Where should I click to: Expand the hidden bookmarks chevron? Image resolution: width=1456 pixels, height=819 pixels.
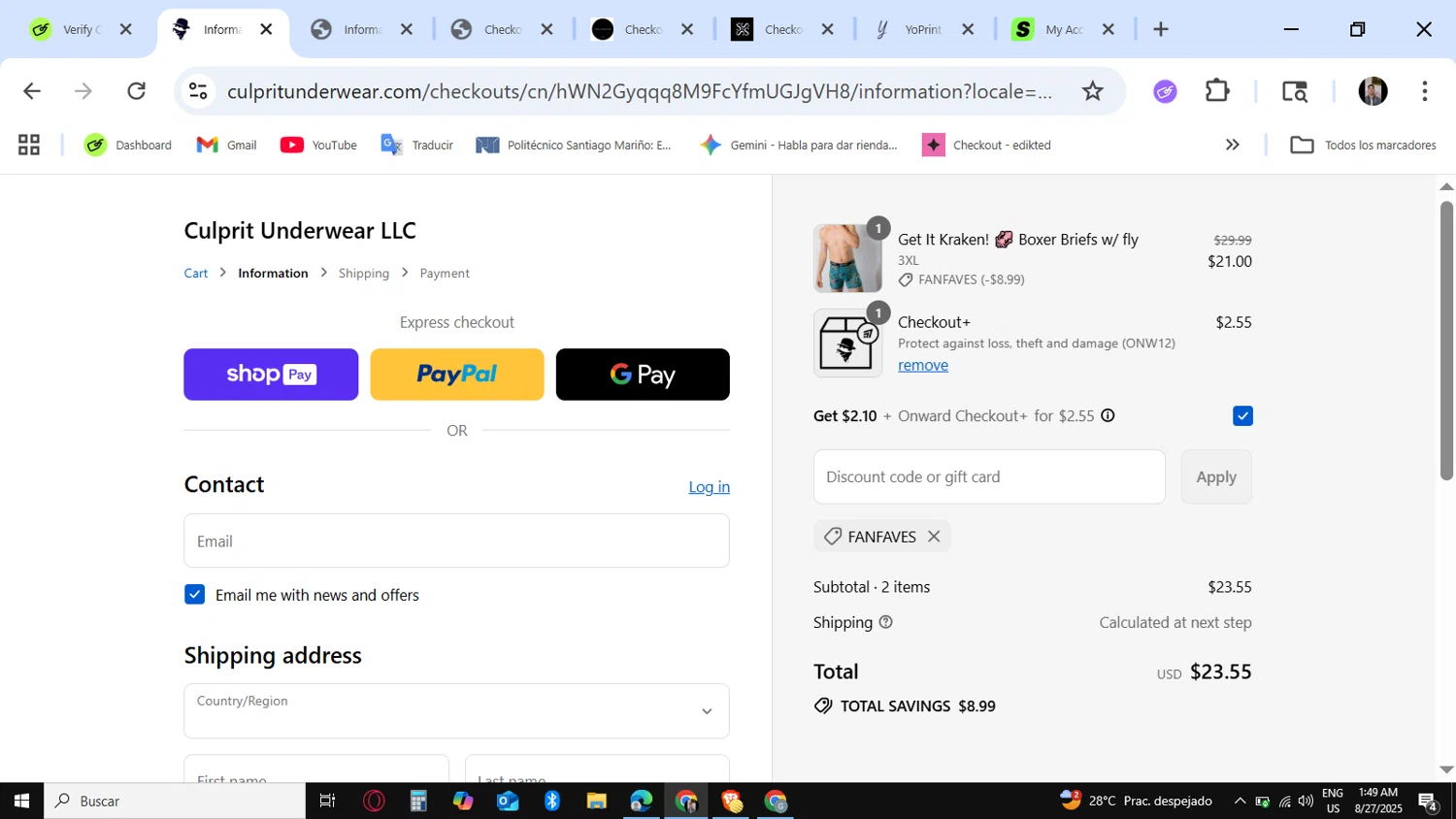pos(1233,145)
